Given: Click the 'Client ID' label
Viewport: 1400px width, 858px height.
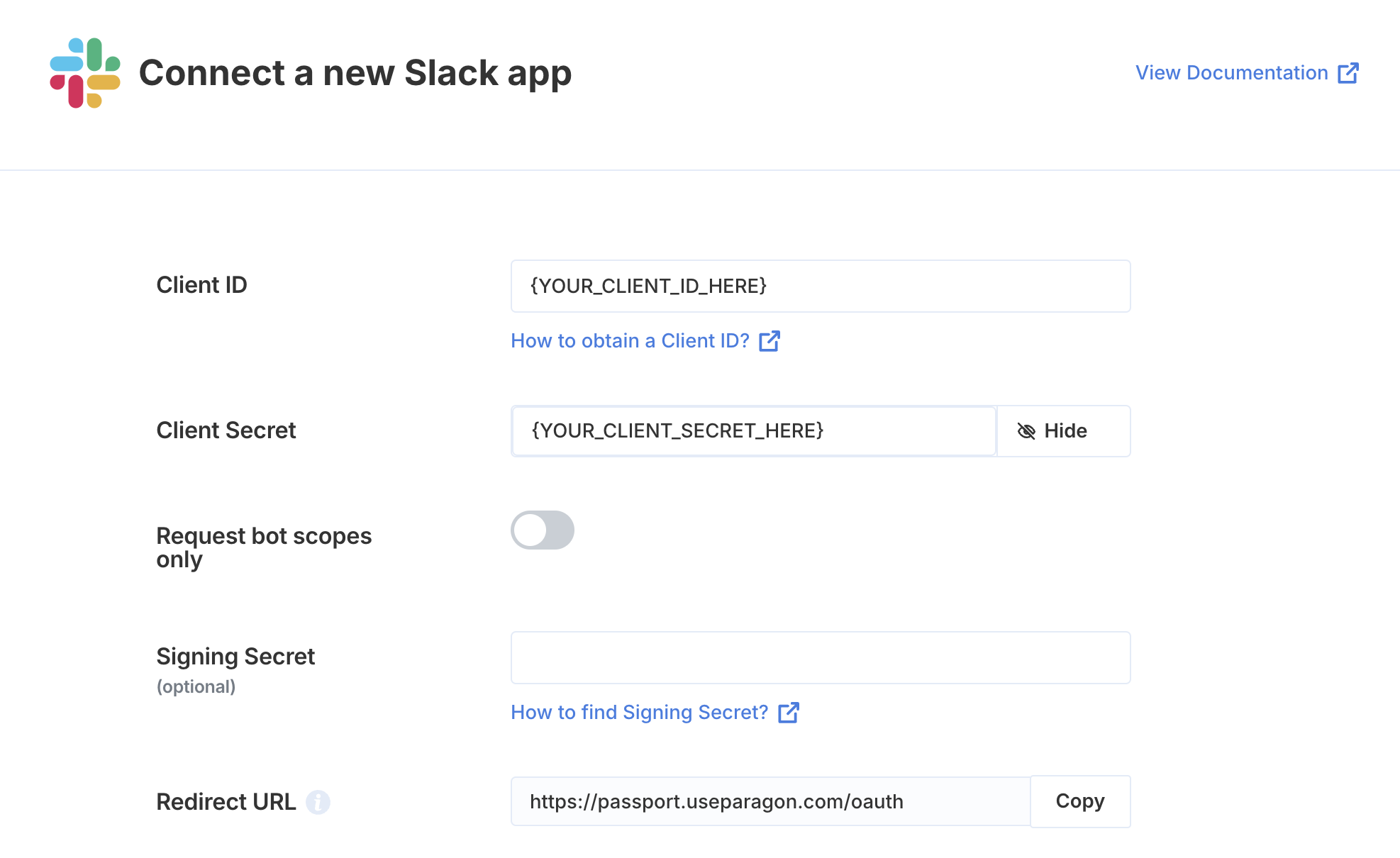Looking at the screenshot, I should 201,285.
